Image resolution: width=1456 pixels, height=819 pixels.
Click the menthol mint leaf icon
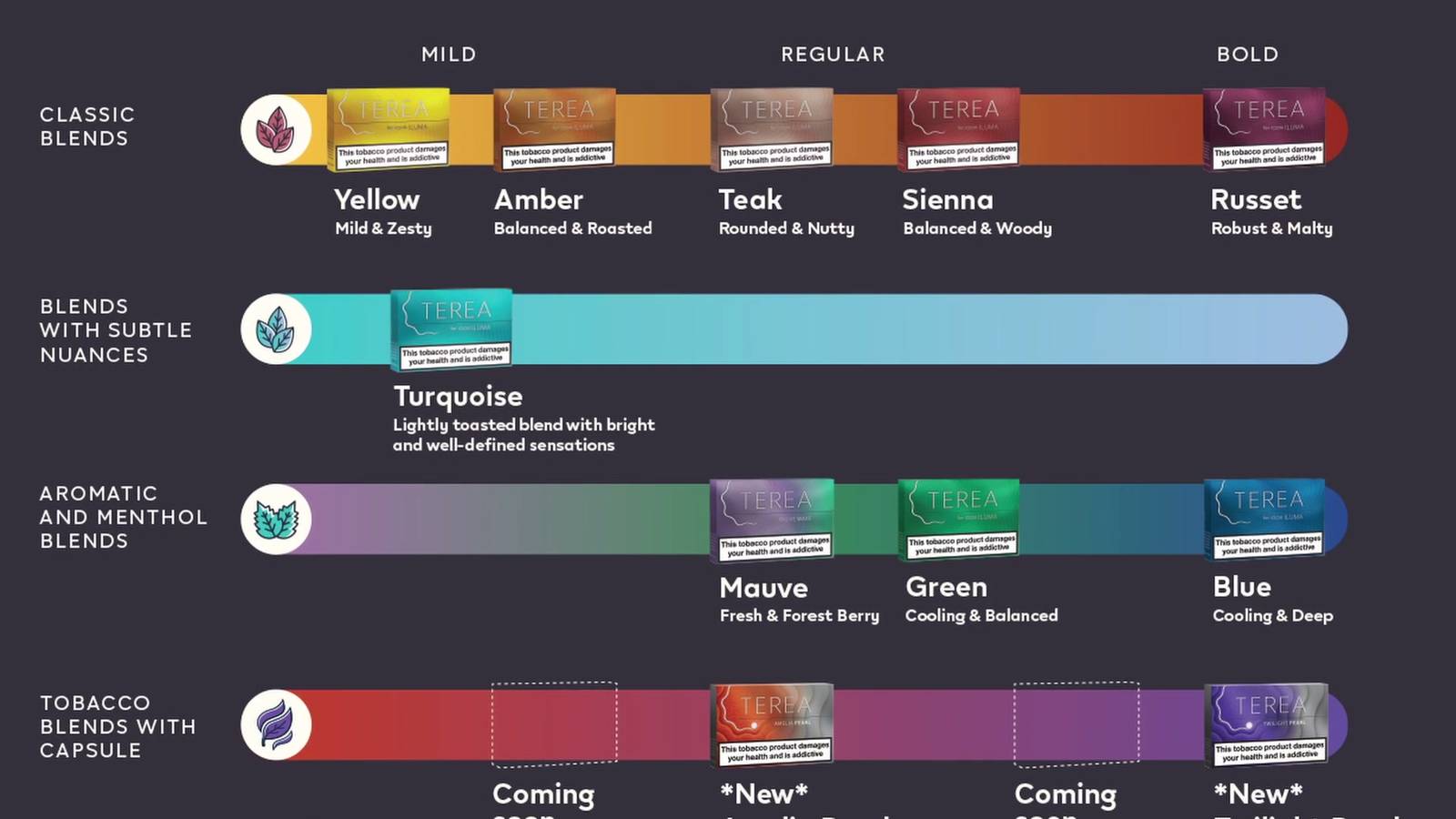point(276,519)
